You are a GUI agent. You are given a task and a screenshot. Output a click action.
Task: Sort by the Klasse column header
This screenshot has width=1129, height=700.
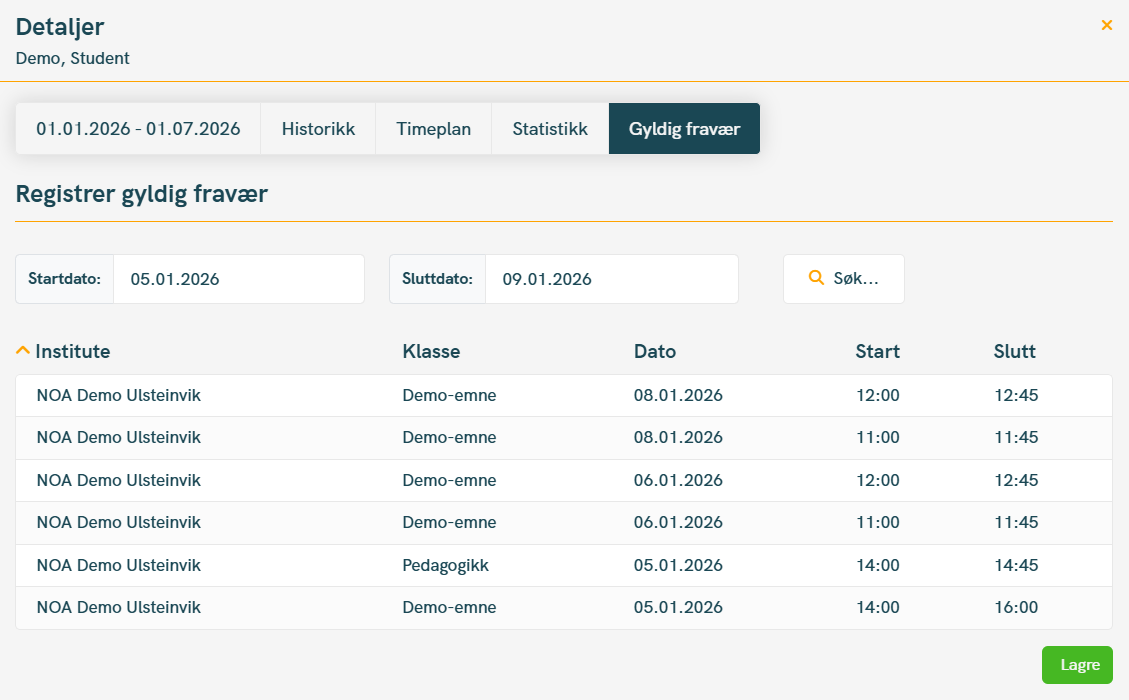[431, 351]
